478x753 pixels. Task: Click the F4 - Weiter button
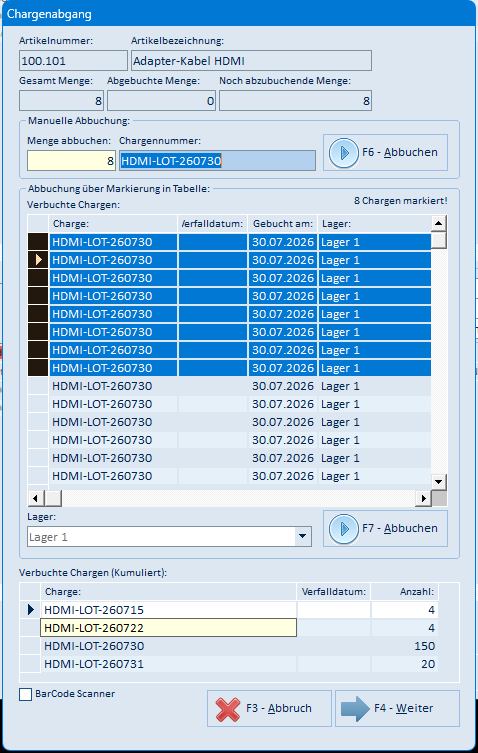click(397, 708)
